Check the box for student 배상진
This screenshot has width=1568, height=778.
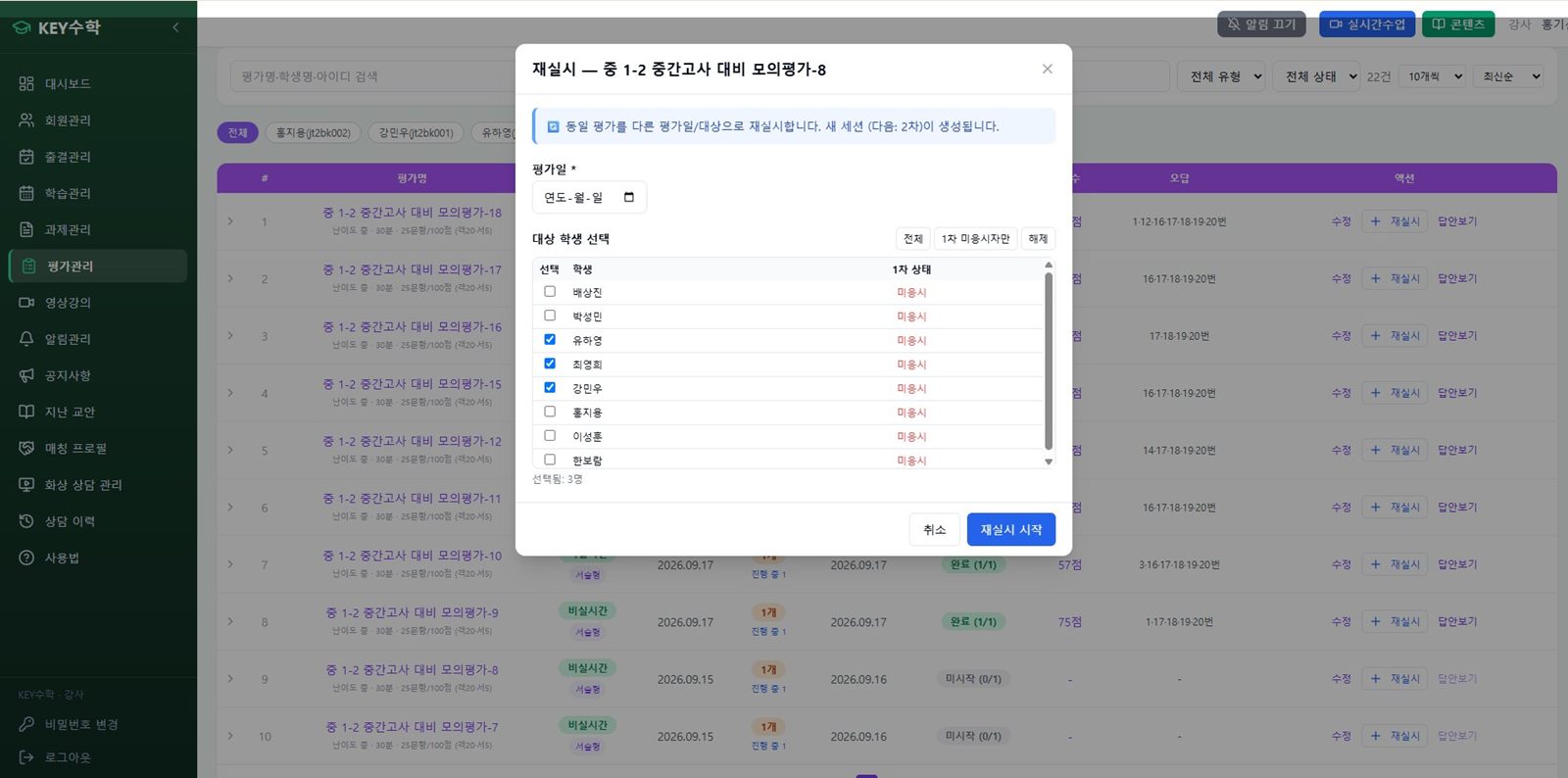point(550,291)
